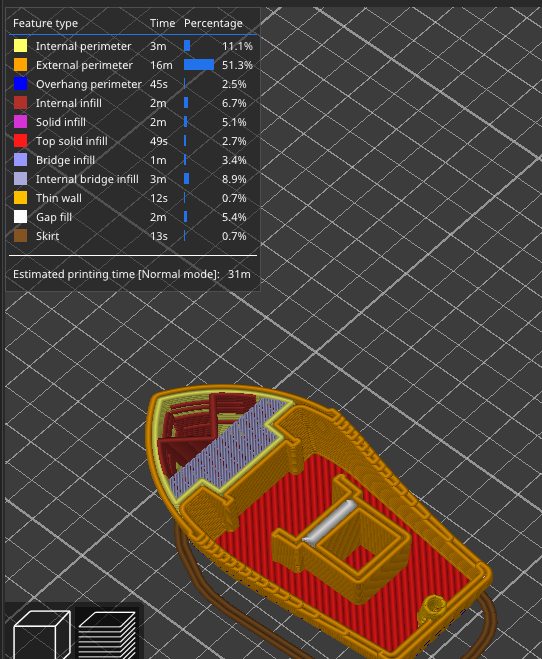This screenshot has height=659, width=542.
Task: Click the Internal bridge infill lavender swatch
Action: 21,179
